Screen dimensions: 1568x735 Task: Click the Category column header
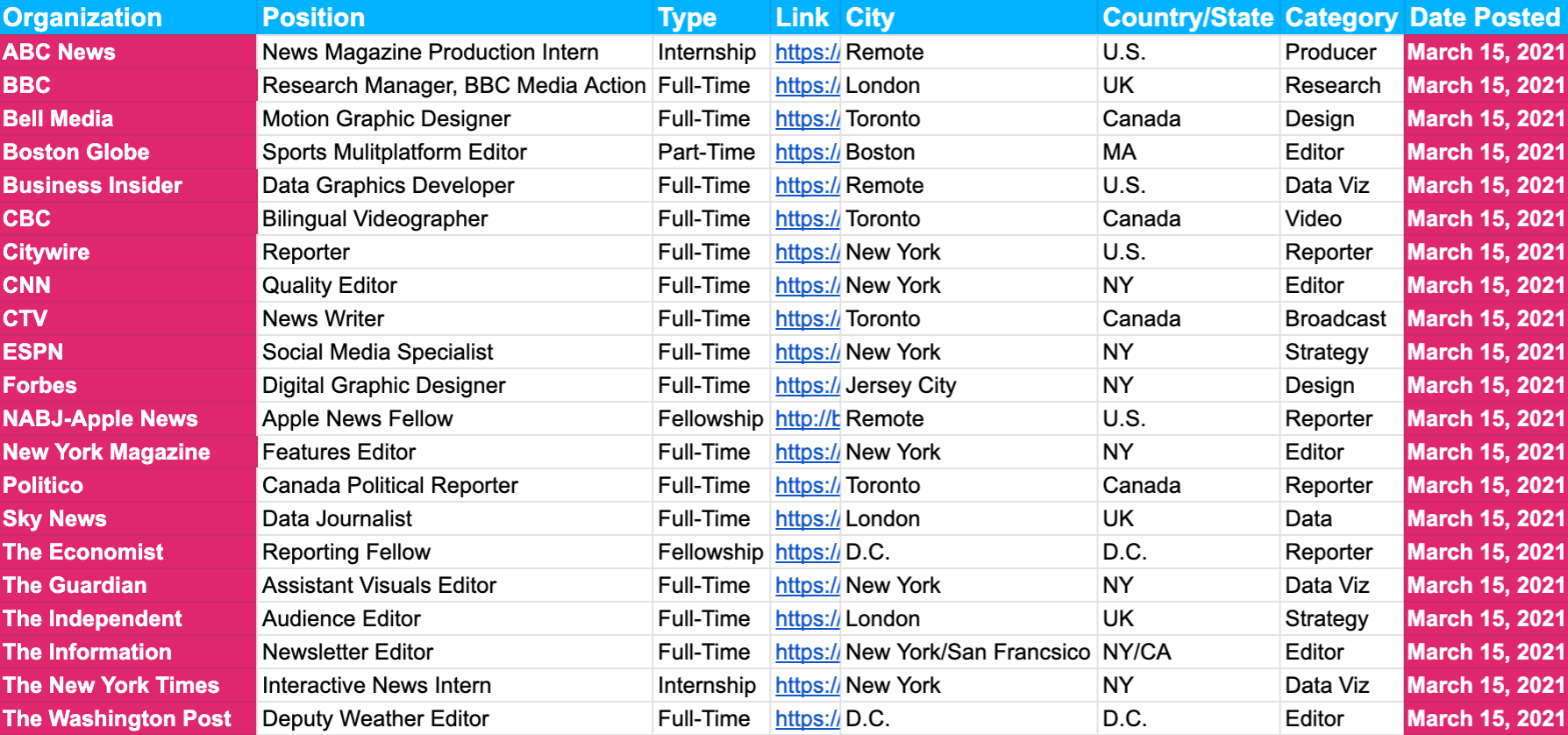1341,18
